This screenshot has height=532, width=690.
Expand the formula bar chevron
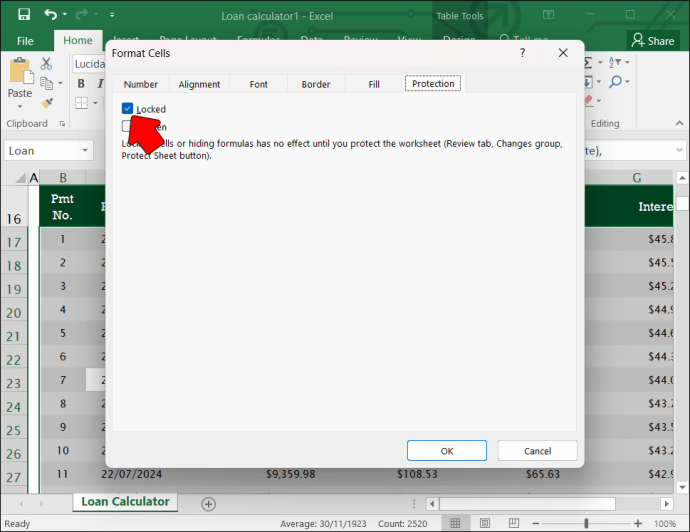(x=679, y=150)
